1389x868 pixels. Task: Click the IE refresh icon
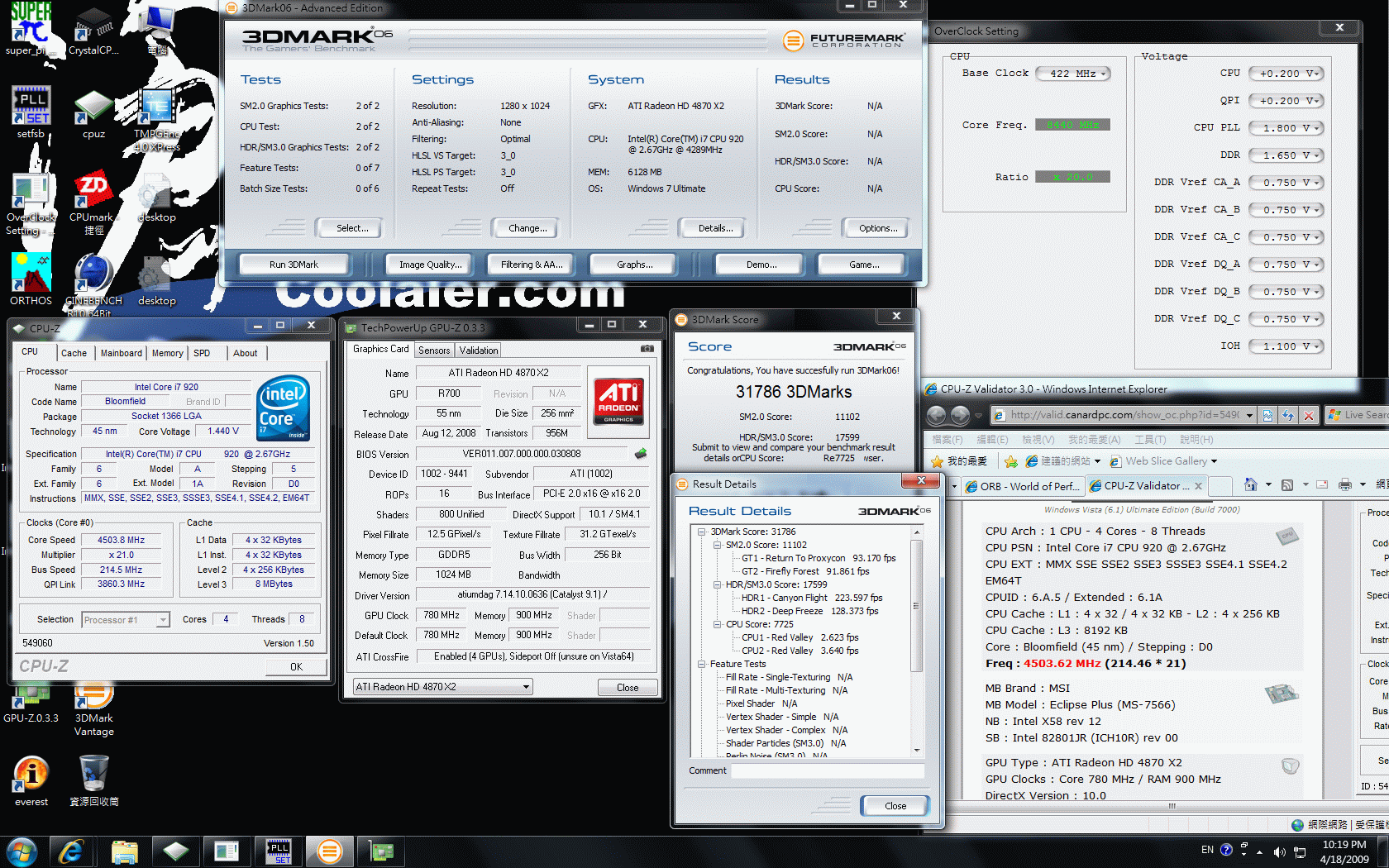click(x=1288, y=415)
